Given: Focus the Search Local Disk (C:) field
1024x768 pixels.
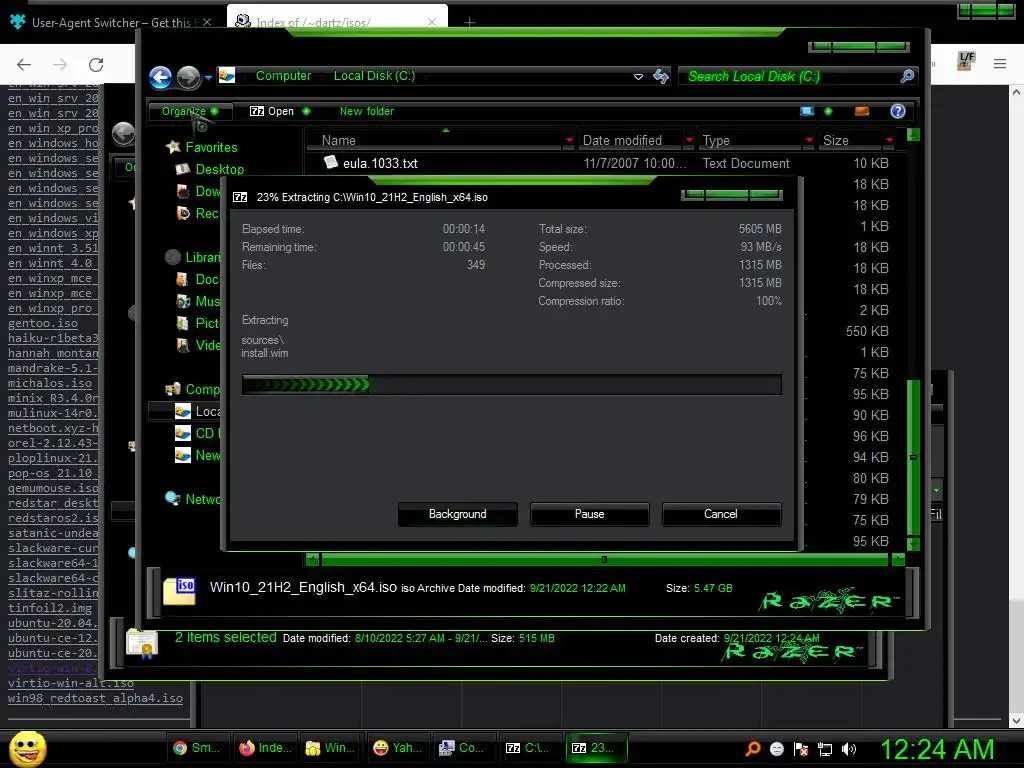Looking at the screenshot, I should pos(790,76).
